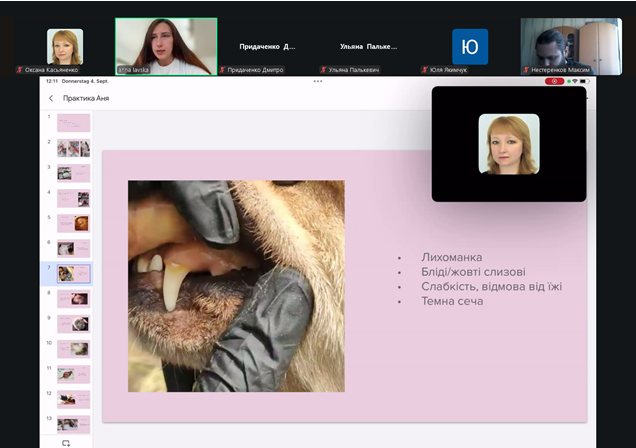
Task: Click the dog teeth photo on slide
Action: click(x=236, y=286)
